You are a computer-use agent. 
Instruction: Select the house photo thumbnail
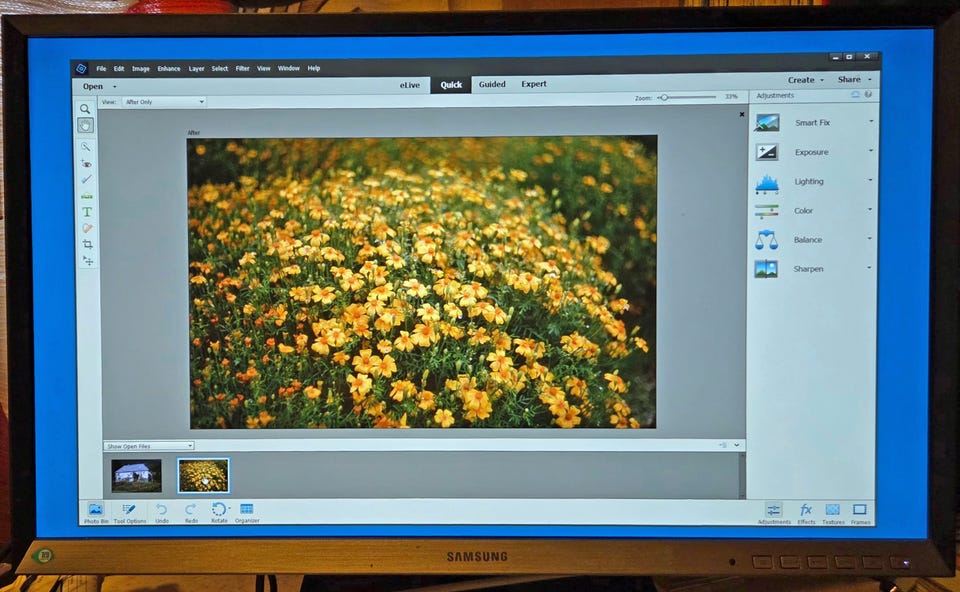(x=137, y=476)
